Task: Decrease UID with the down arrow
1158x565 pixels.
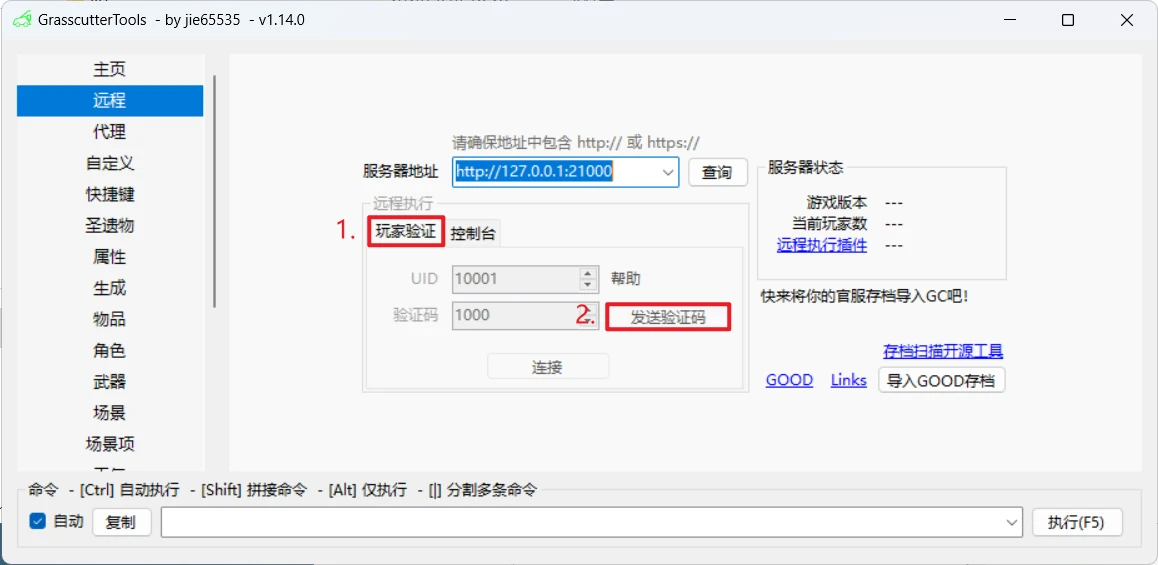Action: pyautogui.click(x=588, y=285)
